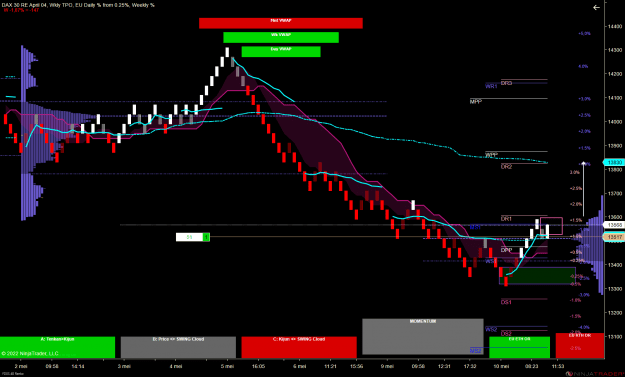Click the gray B: Price SWING Cloud box
The height and width of the screenshot is (377, 625).
point(178,347)
